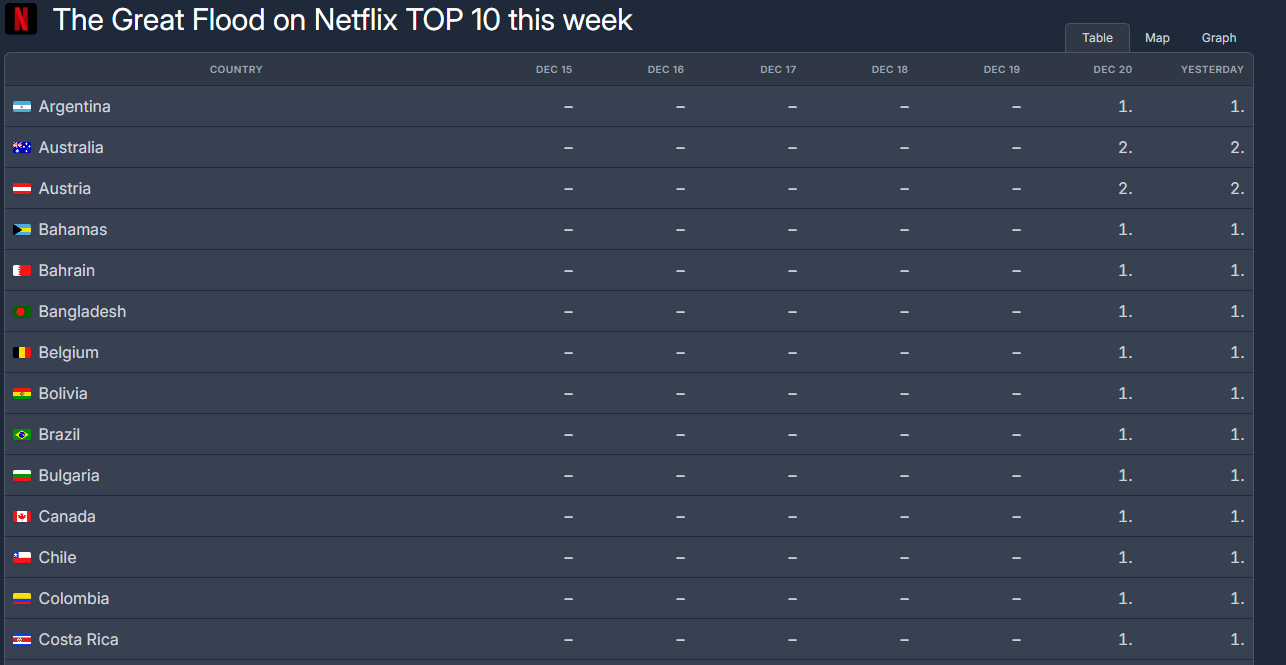Click the Belgium flag icon
The height and width of the screenshot is (665, 1286).
click(x=22, y=353)
